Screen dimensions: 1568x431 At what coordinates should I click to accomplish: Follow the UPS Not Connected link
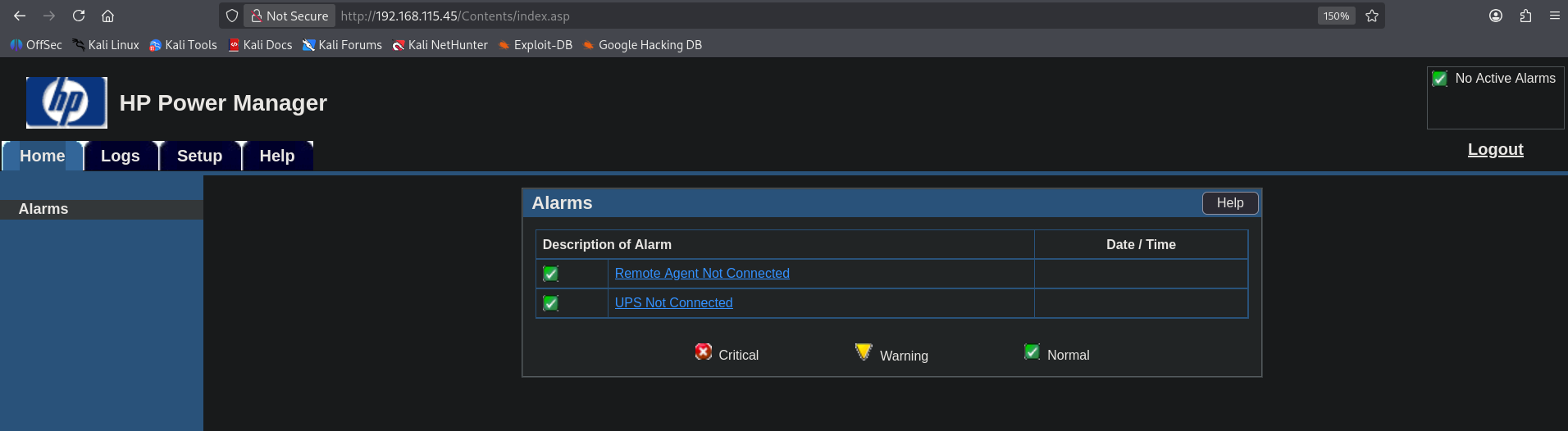pyautogui.click(x=673, y=303)
